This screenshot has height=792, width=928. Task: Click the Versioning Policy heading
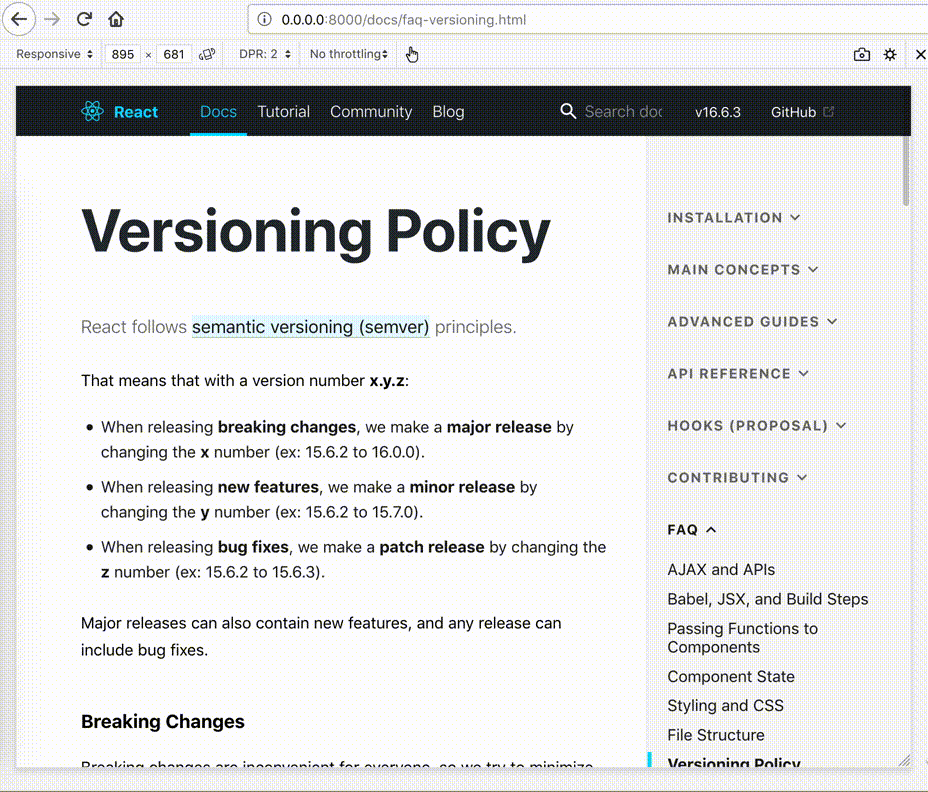316,232
